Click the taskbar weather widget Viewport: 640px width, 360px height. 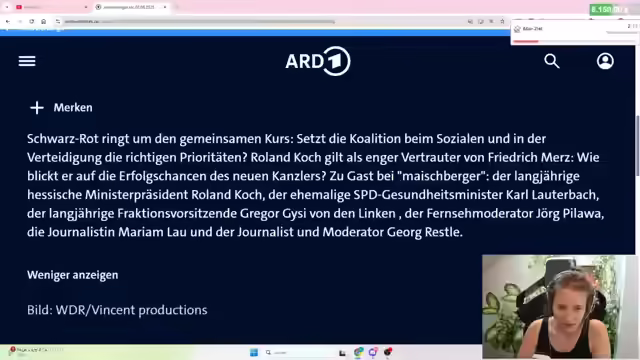point(36,351)
